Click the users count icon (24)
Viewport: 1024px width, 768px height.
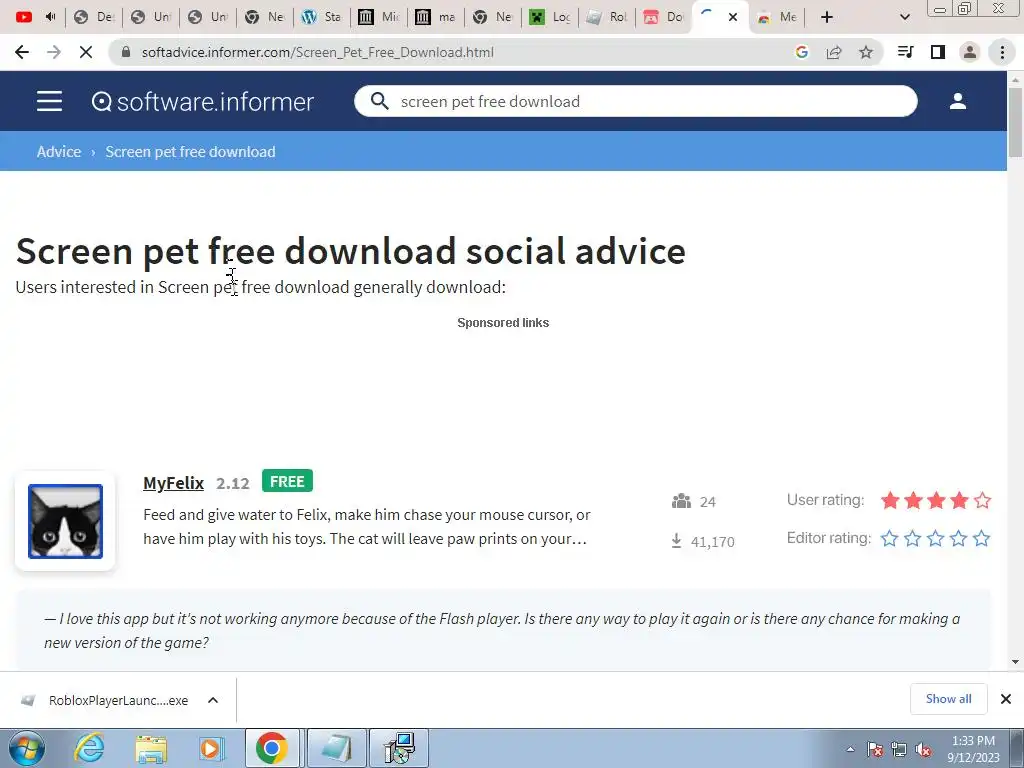pos(681,502)
